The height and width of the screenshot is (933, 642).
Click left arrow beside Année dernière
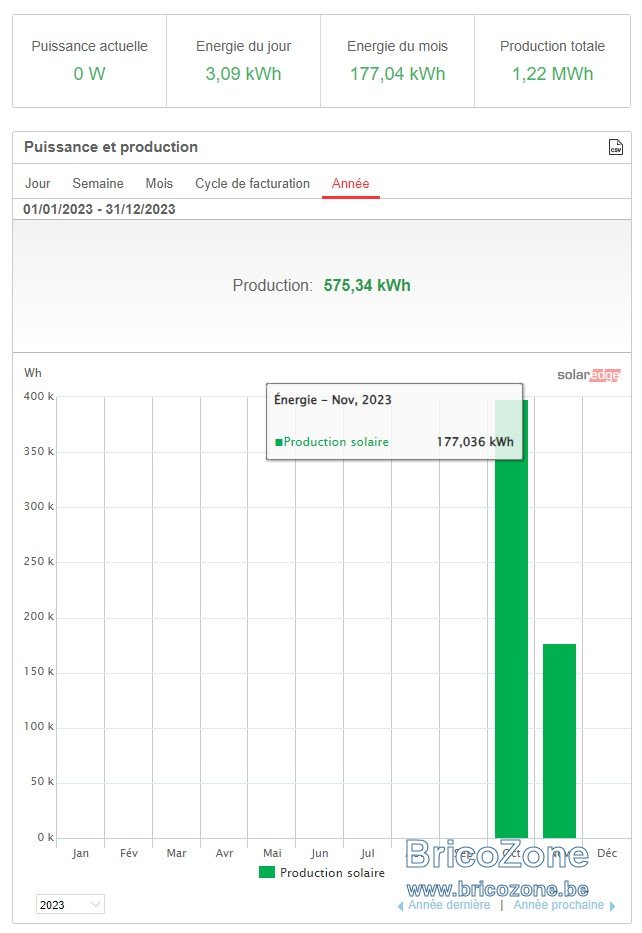click(x=400, y=906)
